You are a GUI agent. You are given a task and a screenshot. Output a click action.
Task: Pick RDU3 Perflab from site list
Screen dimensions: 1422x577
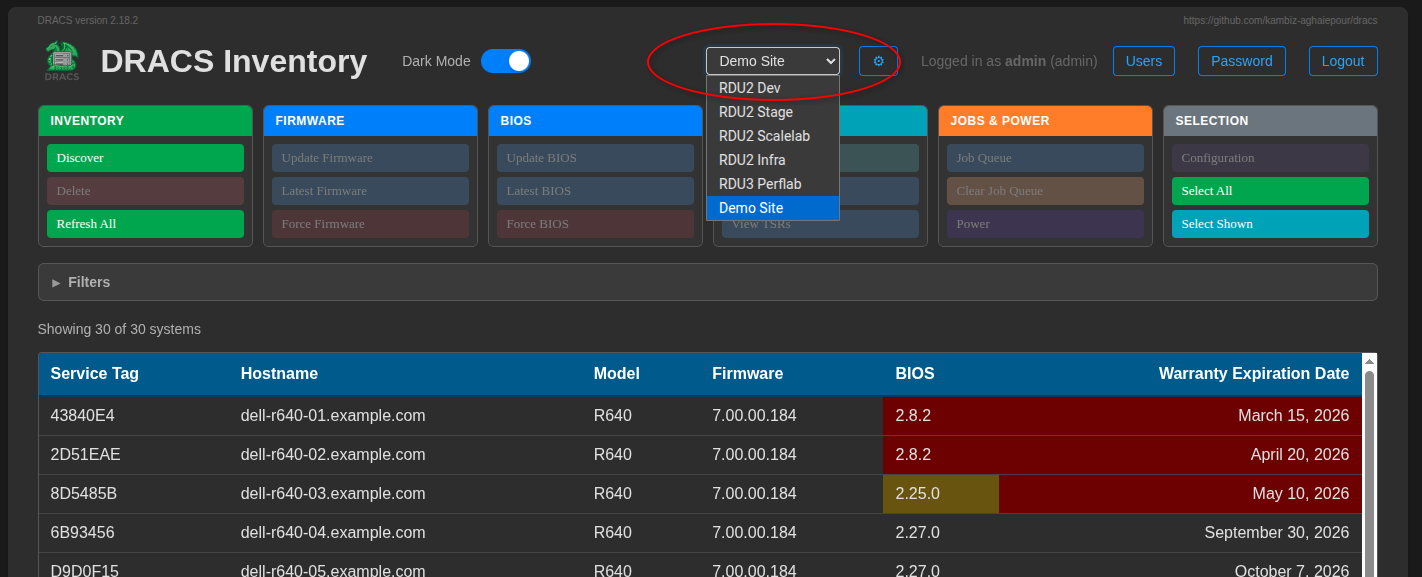(x=773, y=184)
